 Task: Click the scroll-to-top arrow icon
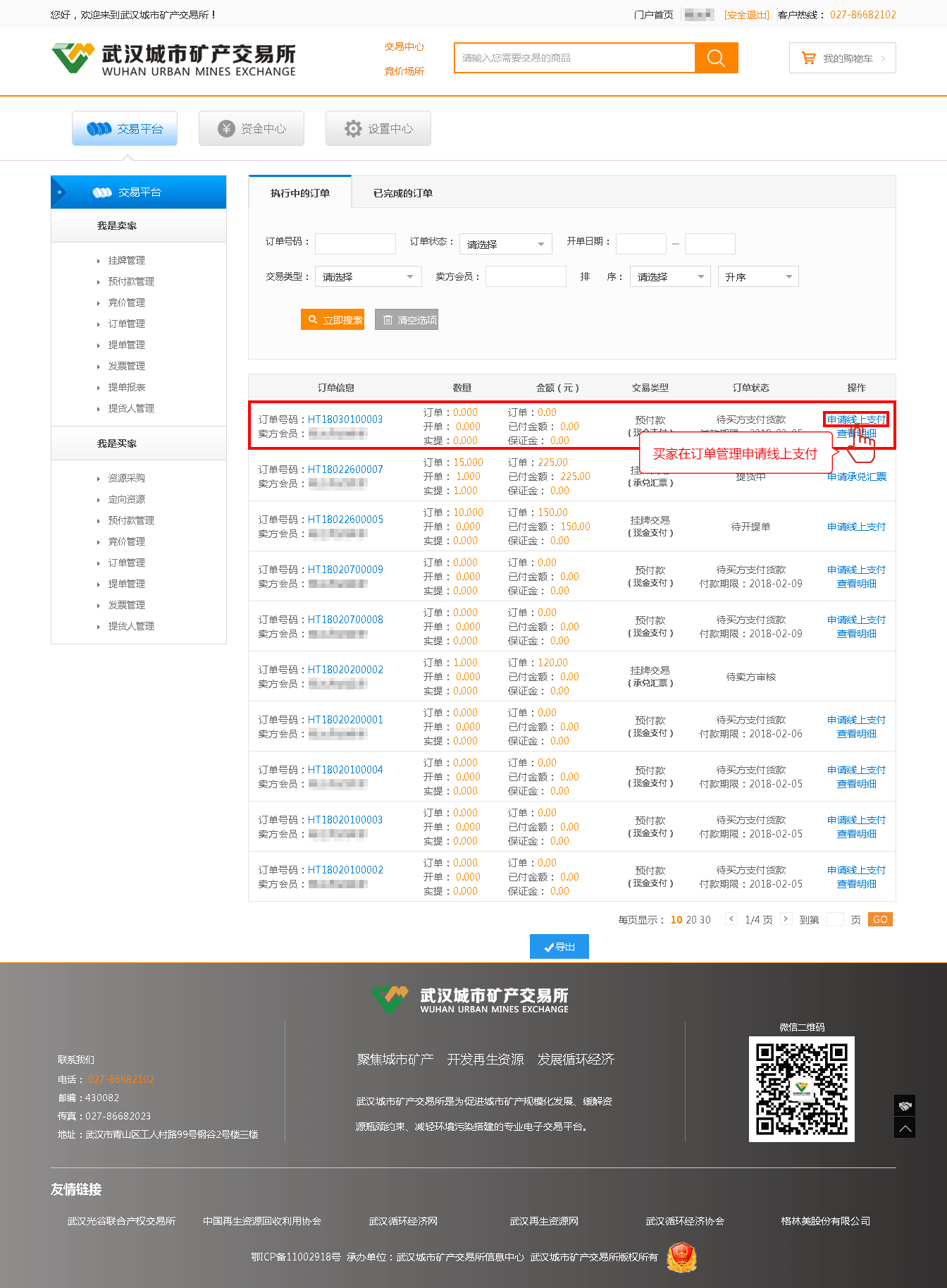point(905,1128)
